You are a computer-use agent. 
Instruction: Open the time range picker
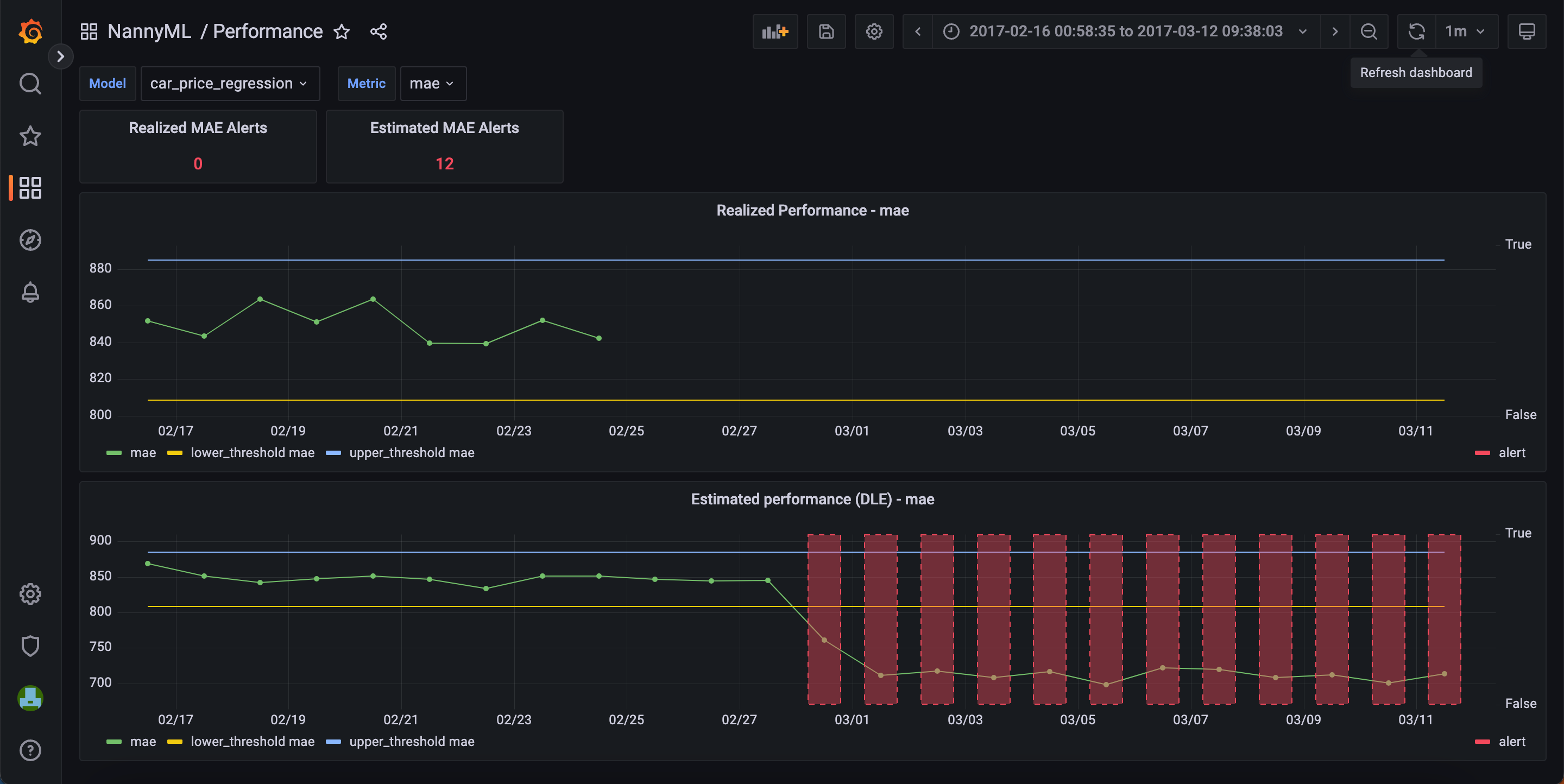(1126, 31)
